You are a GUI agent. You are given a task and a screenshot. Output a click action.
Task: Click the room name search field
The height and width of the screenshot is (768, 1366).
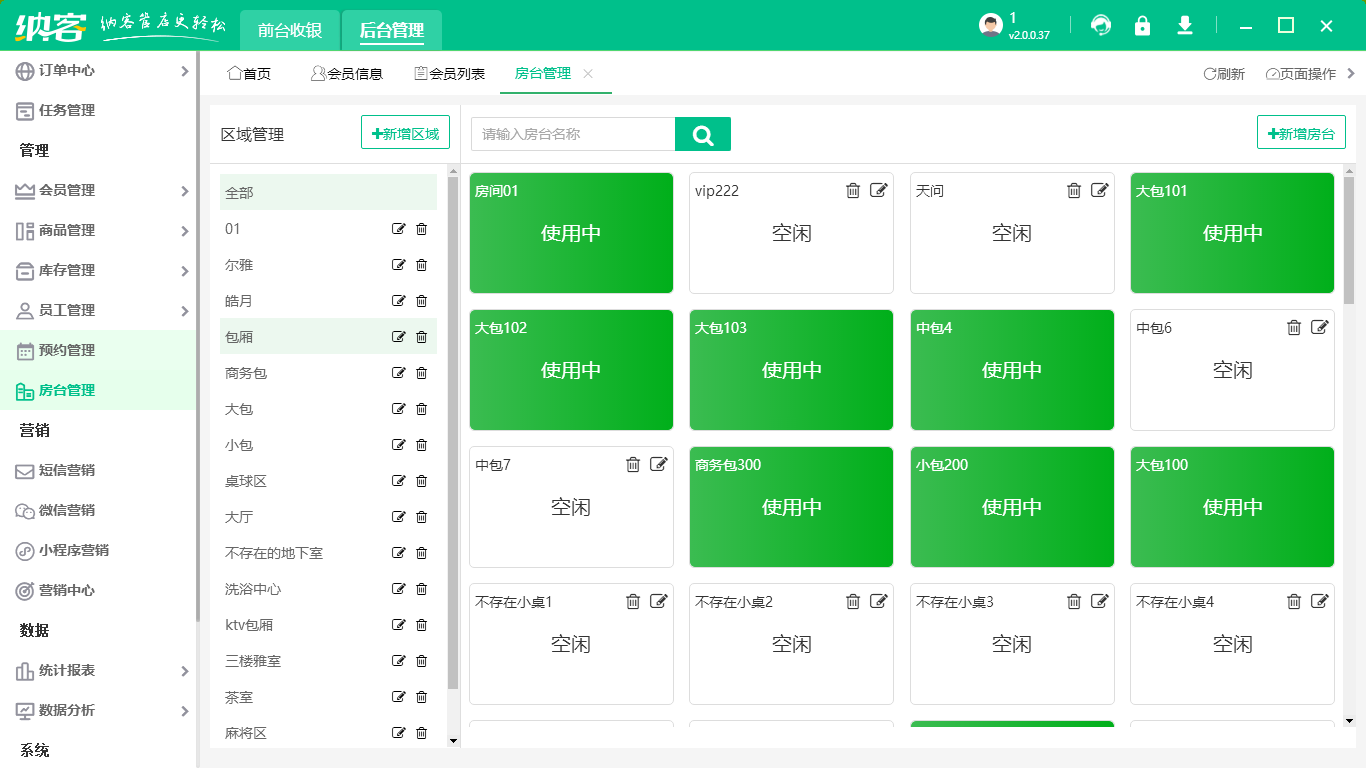573,134
